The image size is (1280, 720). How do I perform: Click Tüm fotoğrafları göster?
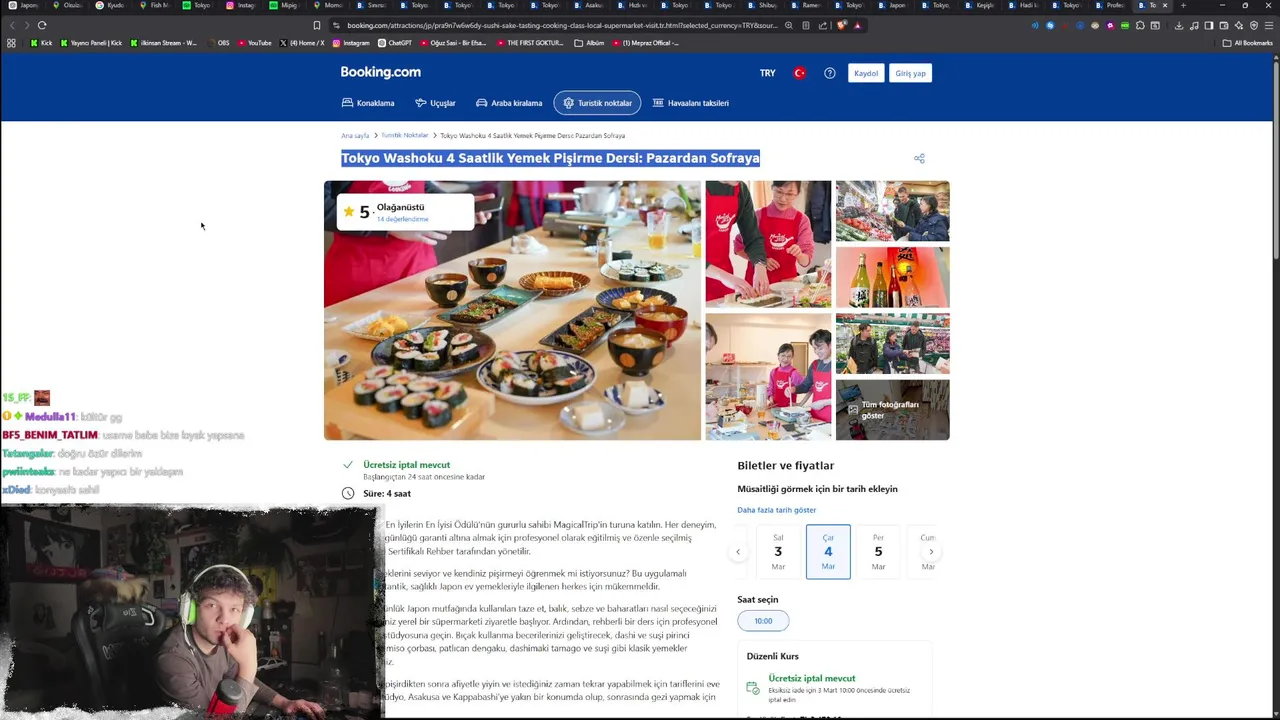coord(892,410)
